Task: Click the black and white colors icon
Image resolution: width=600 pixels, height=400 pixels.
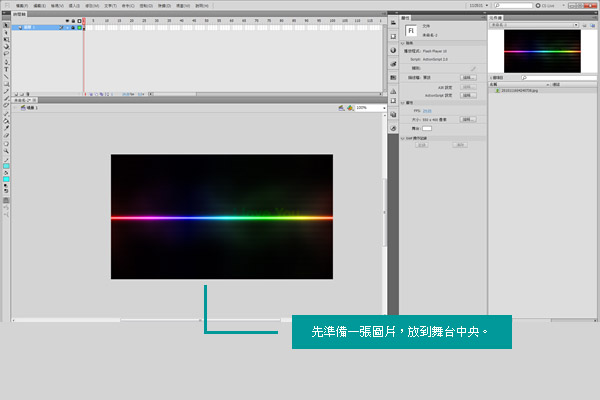Action: click(x=6, y=186)
